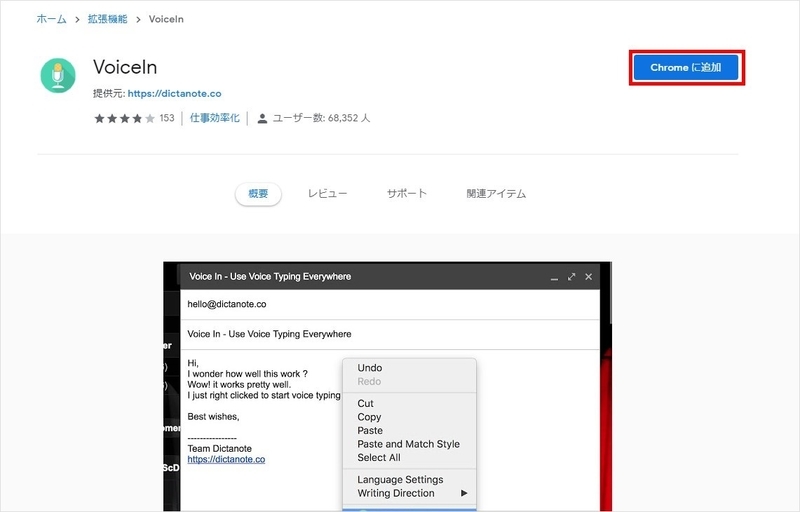Expand the Writing Direction submenu arrow
The width and height of the screenshot is (800, 512).
[x=464, y=493]
